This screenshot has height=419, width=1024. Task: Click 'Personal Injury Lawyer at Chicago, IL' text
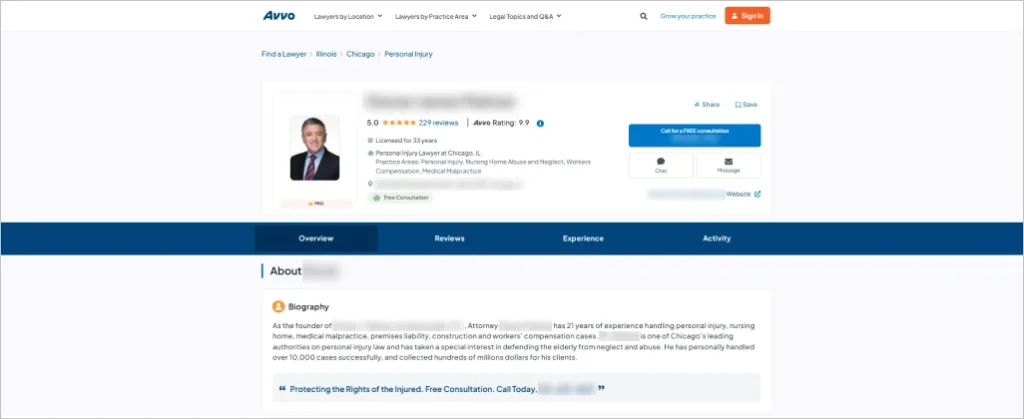coord(428,153)
